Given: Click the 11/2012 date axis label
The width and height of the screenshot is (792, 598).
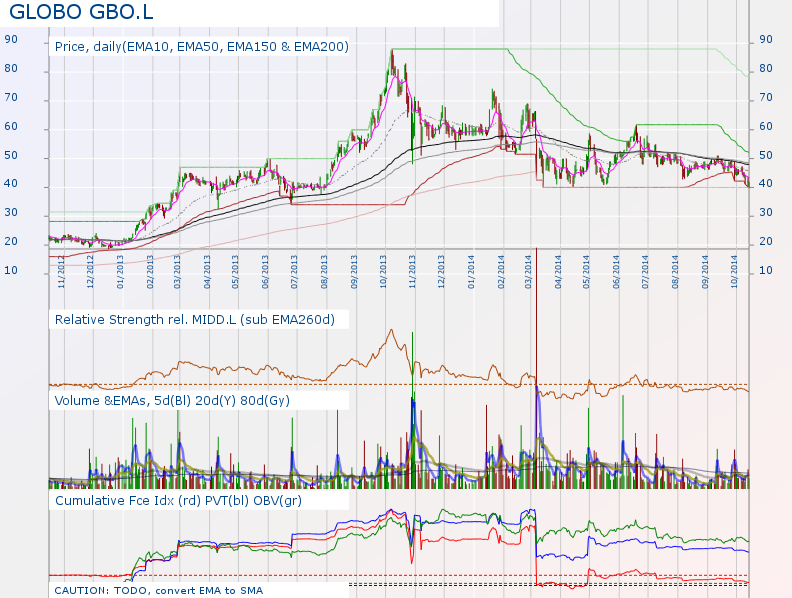Looking at the screenshot, I should 62,272.
